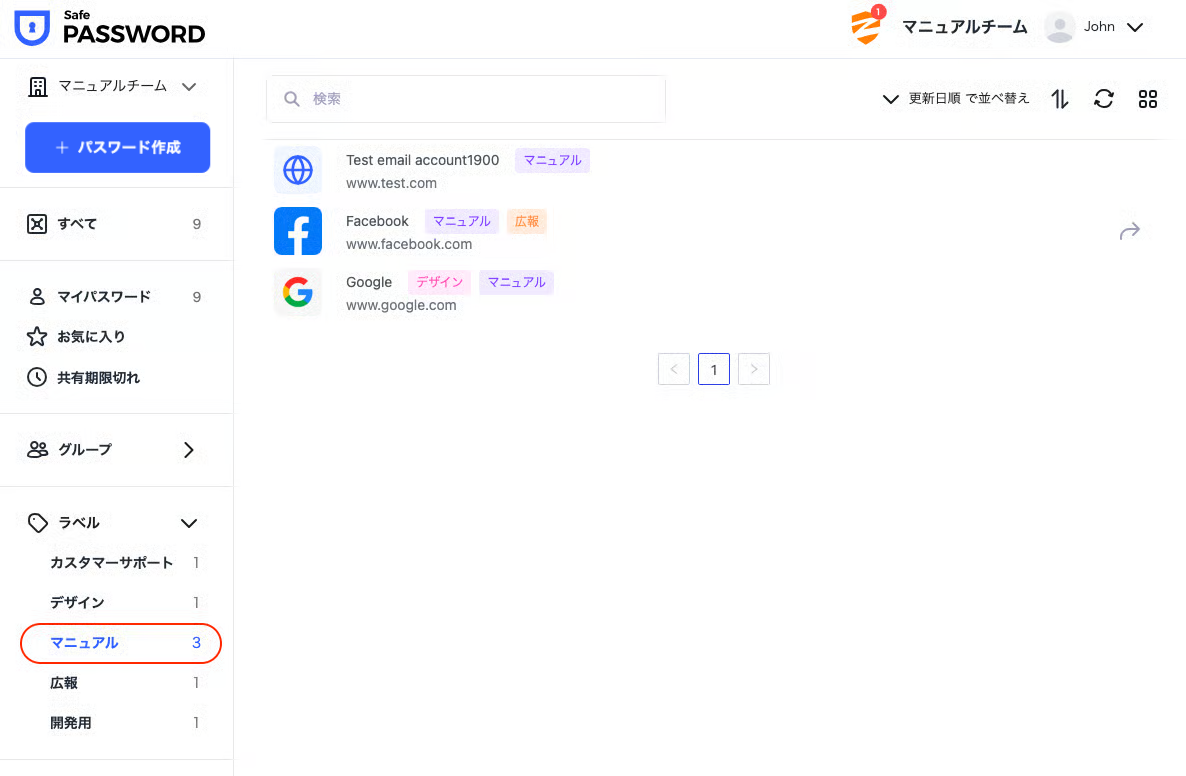Open お気に入り favorites list

(90, 337)
